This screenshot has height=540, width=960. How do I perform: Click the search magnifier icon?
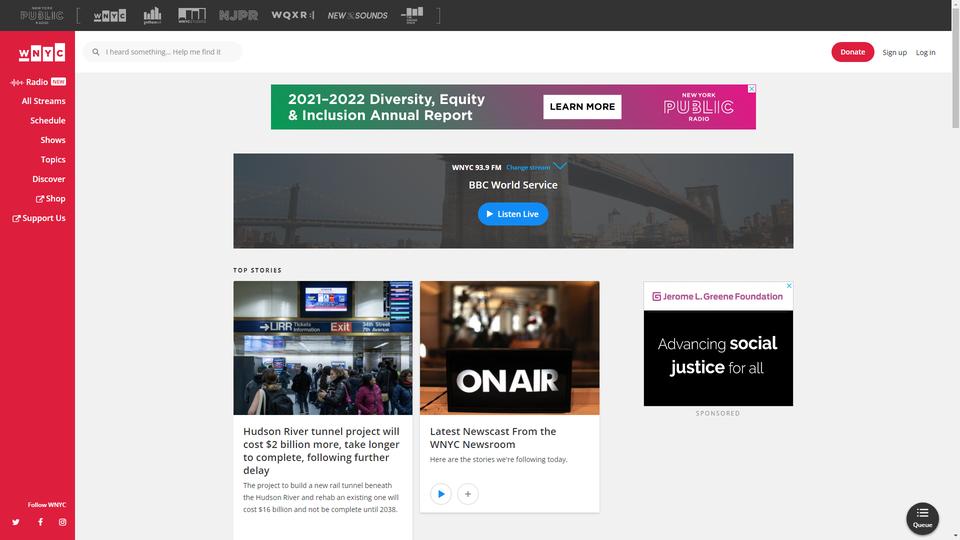[96, 52]
